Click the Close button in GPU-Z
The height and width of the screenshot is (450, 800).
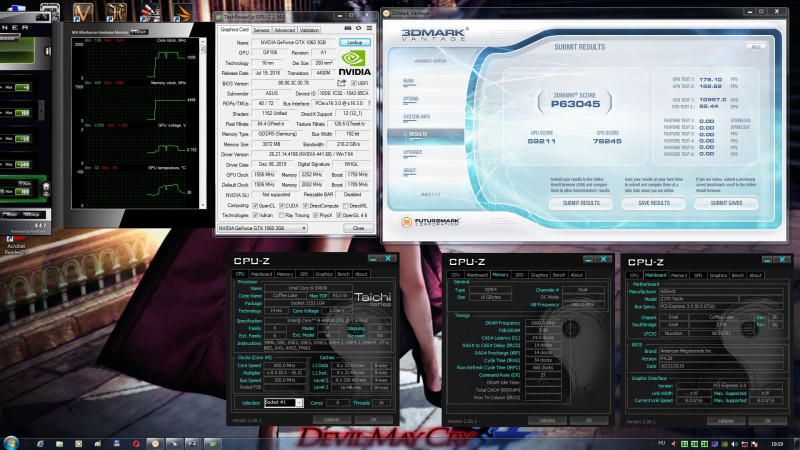[x=358, y=228]
